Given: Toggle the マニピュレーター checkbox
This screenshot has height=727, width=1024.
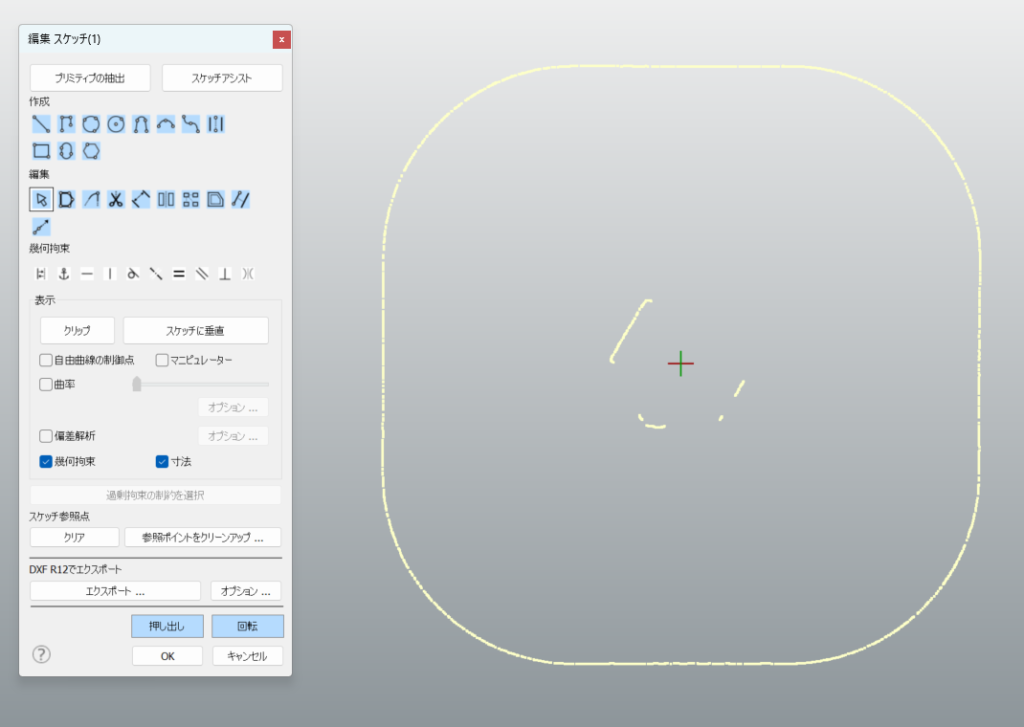Looking at the screenshot, I should pos(162,360).
